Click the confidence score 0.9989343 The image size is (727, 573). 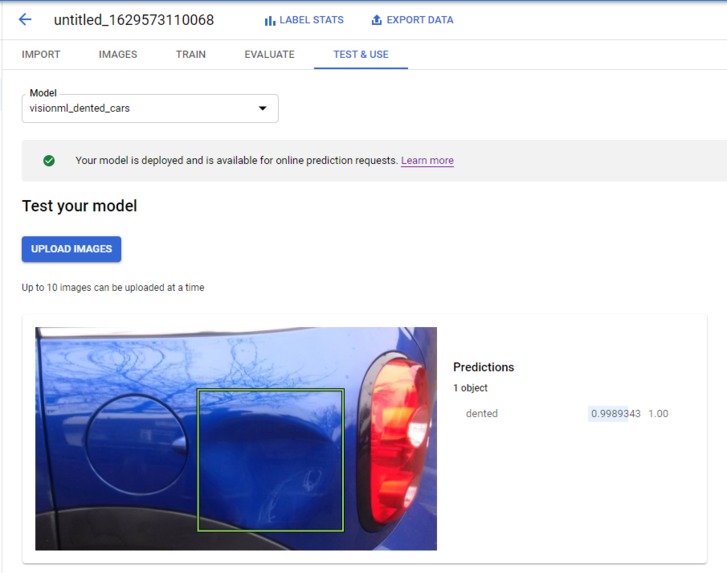coord(616,414)
